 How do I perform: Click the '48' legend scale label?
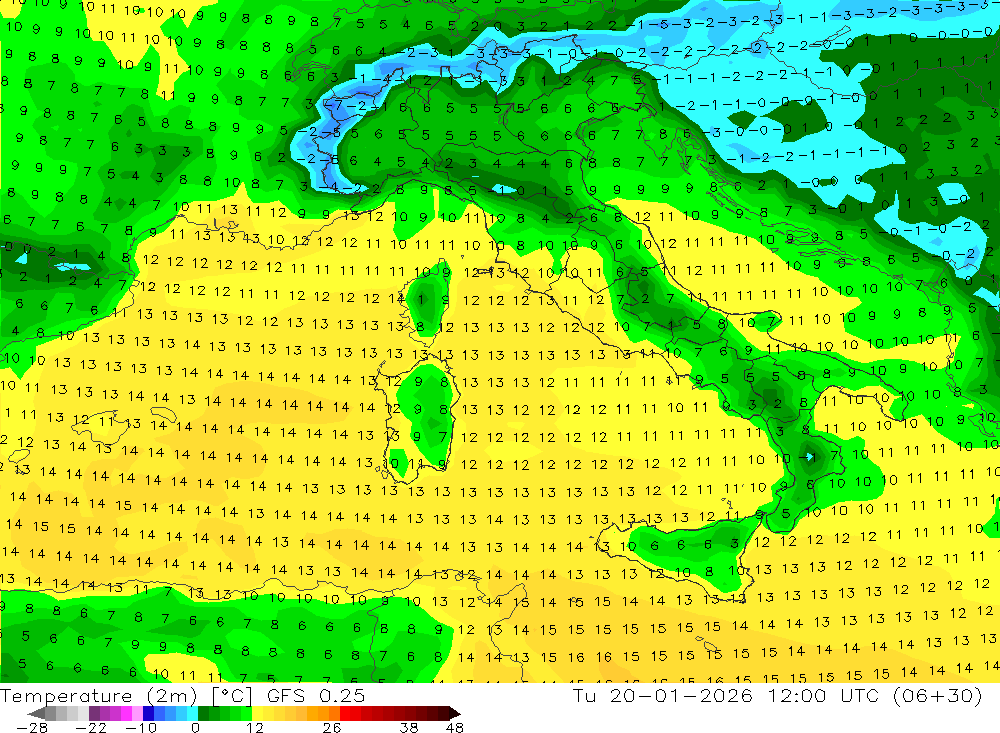(455, 727)
